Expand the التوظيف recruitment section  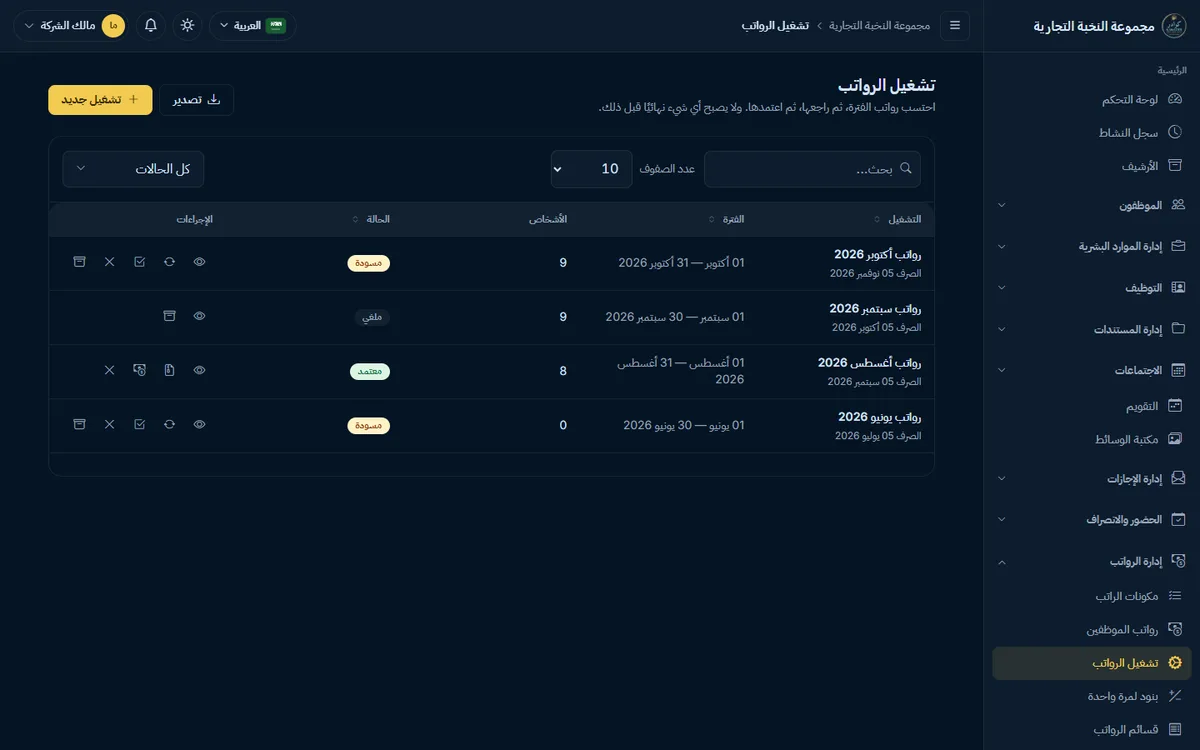(x=1092, y=287)
